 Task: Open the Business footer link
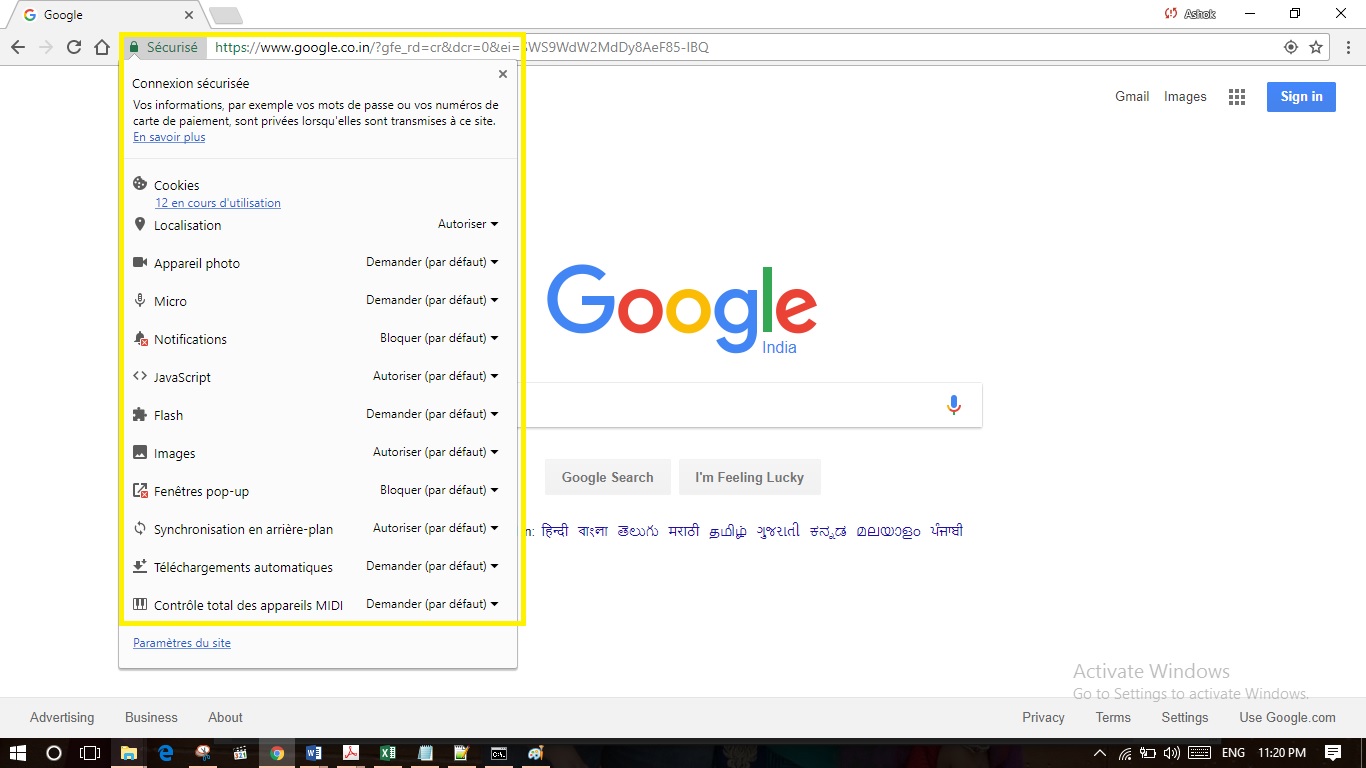(151, 717)
